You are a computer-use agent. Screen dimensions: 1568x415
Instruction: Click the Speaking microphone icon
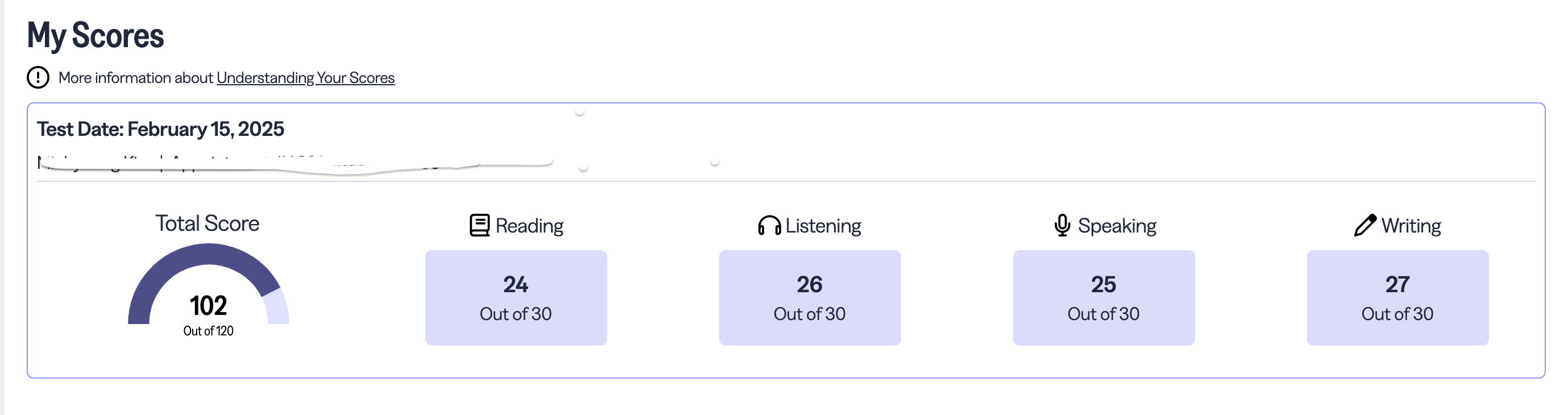(1062, 225)
